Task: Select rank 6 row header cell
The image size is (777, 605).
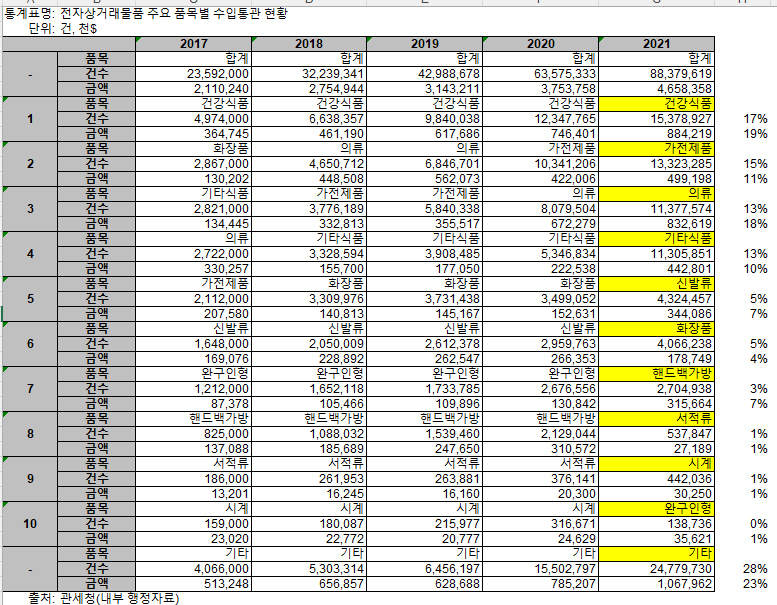Action: click(x=30, y=343)
